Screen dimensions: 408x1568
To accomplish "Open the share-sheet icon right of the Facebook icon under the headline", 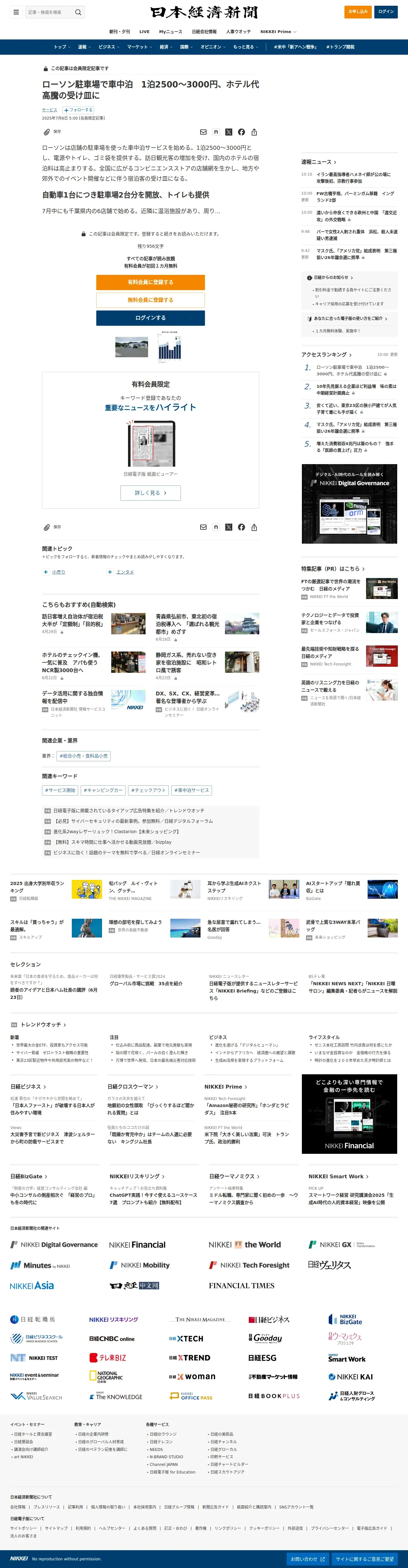I will click(254, 132).
